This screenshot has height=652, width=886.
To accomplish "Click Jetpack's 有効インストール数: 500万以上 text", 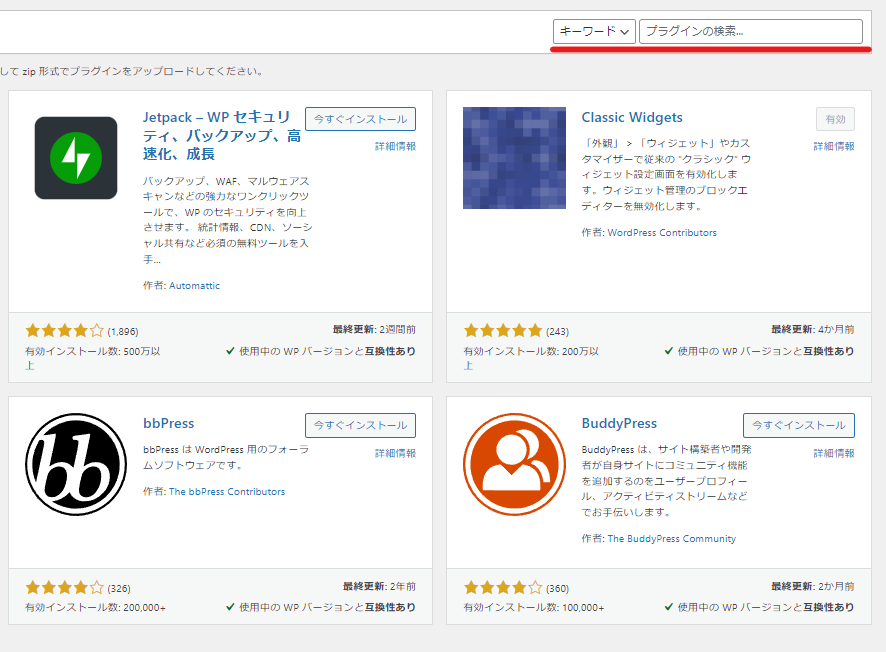I will (x=93, y=358).
